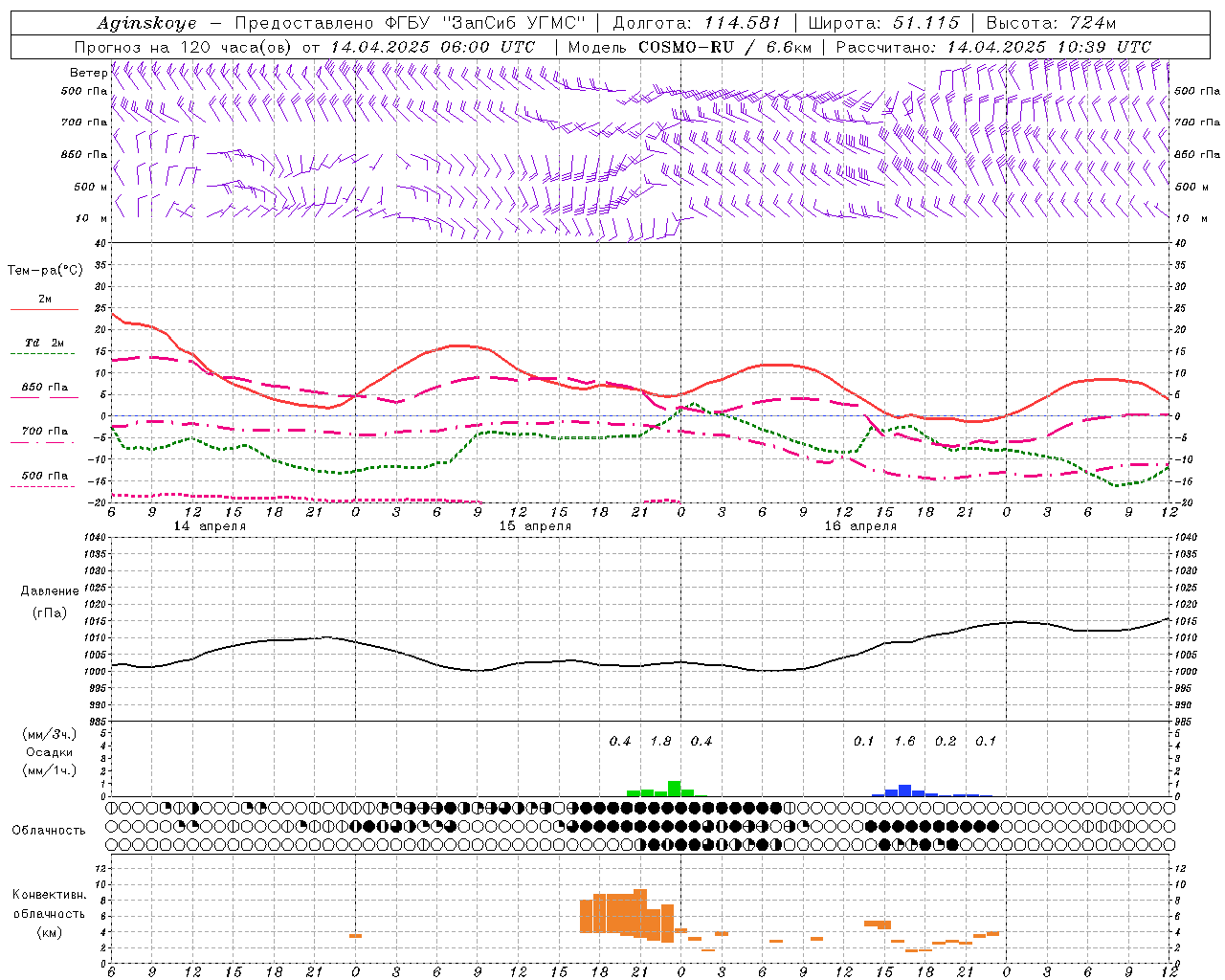Click the "Облачность" cloud cover label
The image size is (1225, 980).
coord(49,831)
